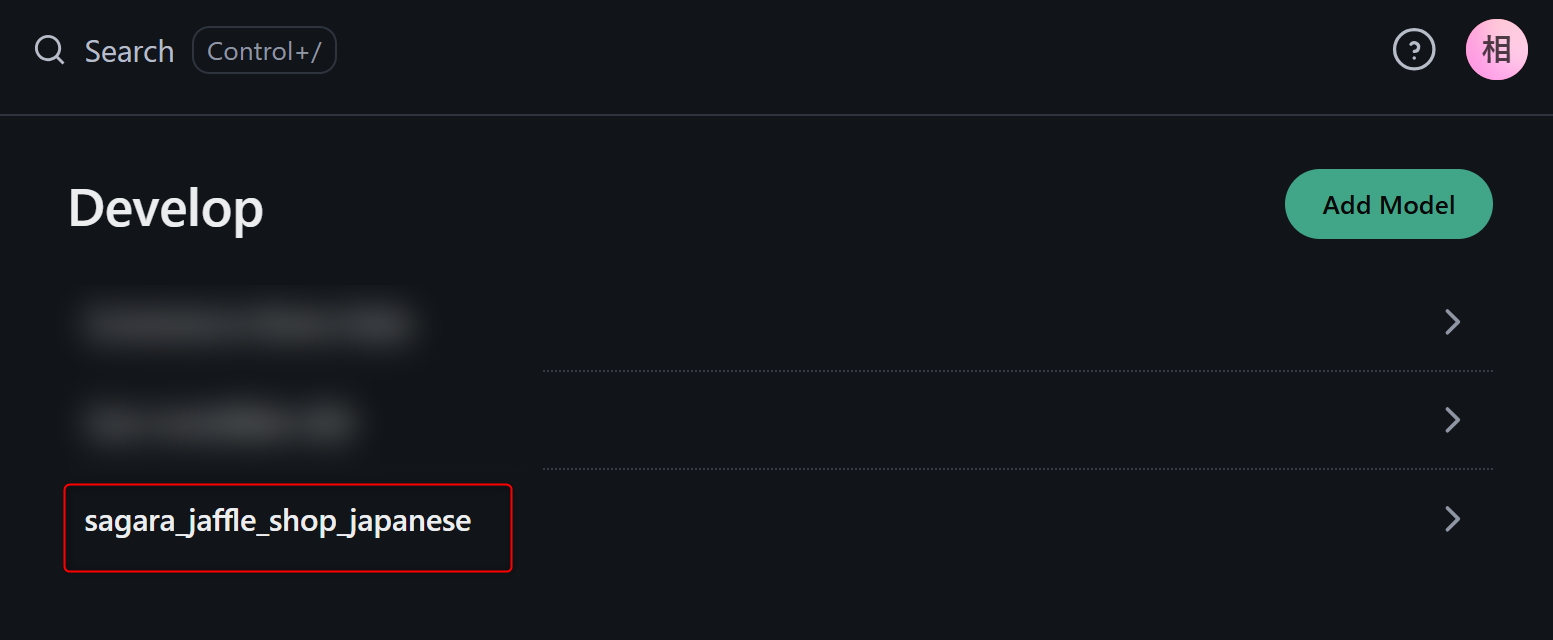This screenshot has height=640, width=1553.
Task: Open the help question mark icon
Action: point(1414,50)
